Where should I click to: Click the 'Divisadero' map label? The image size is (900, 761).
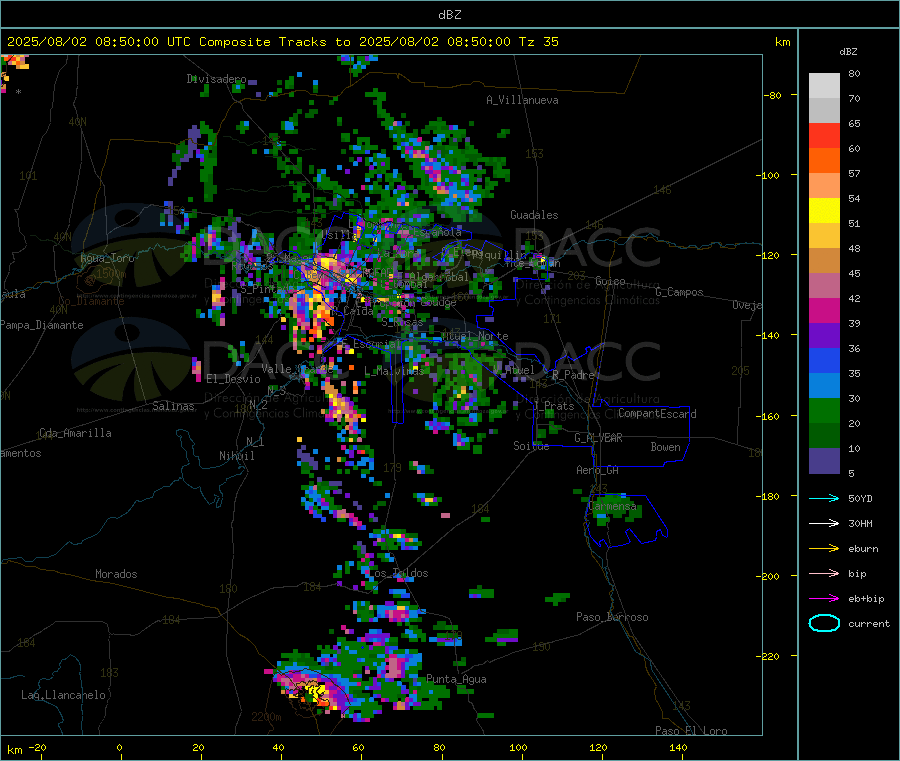pos(216,79)
